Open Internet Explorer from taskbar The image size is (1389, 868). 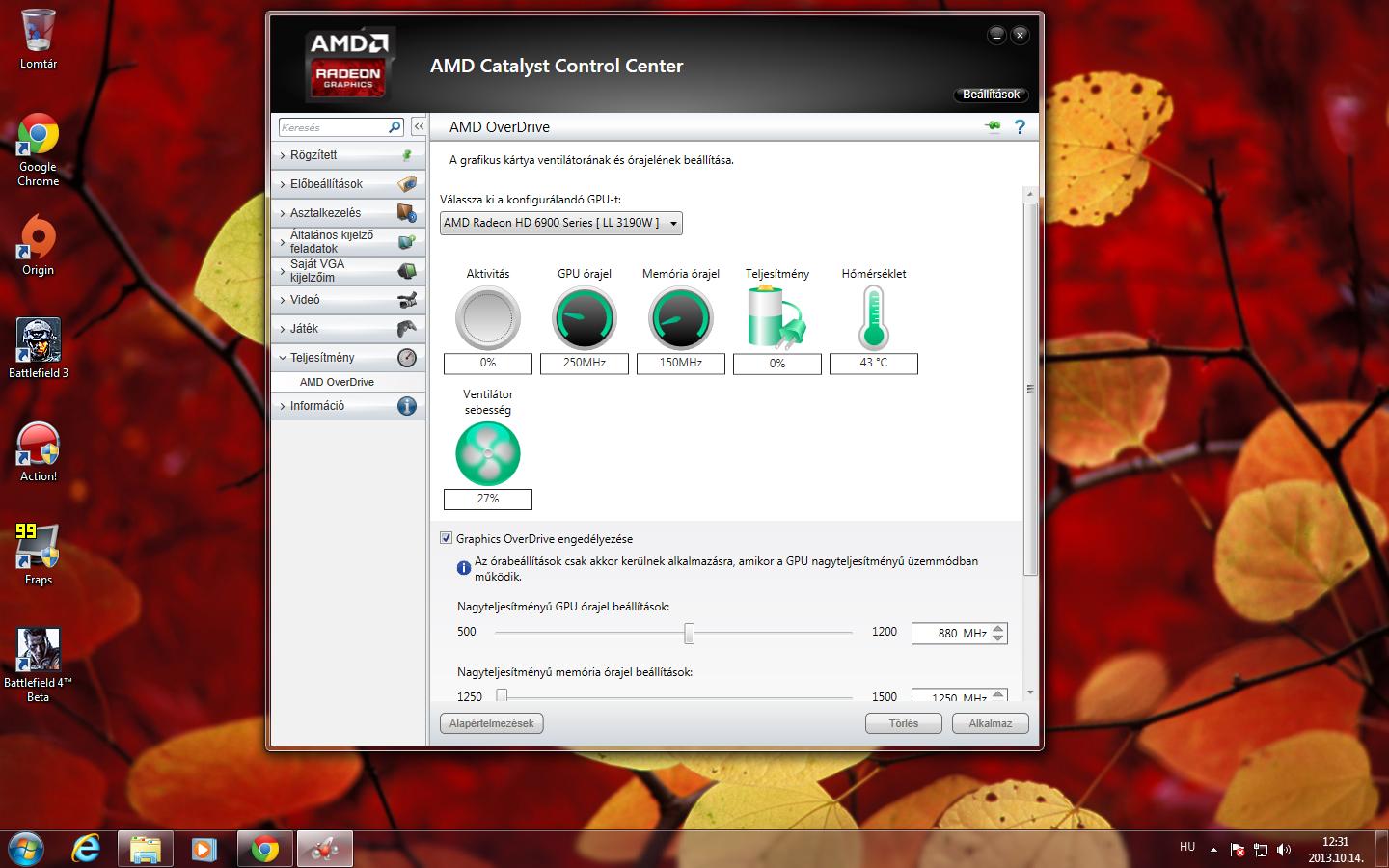point(87,849)
